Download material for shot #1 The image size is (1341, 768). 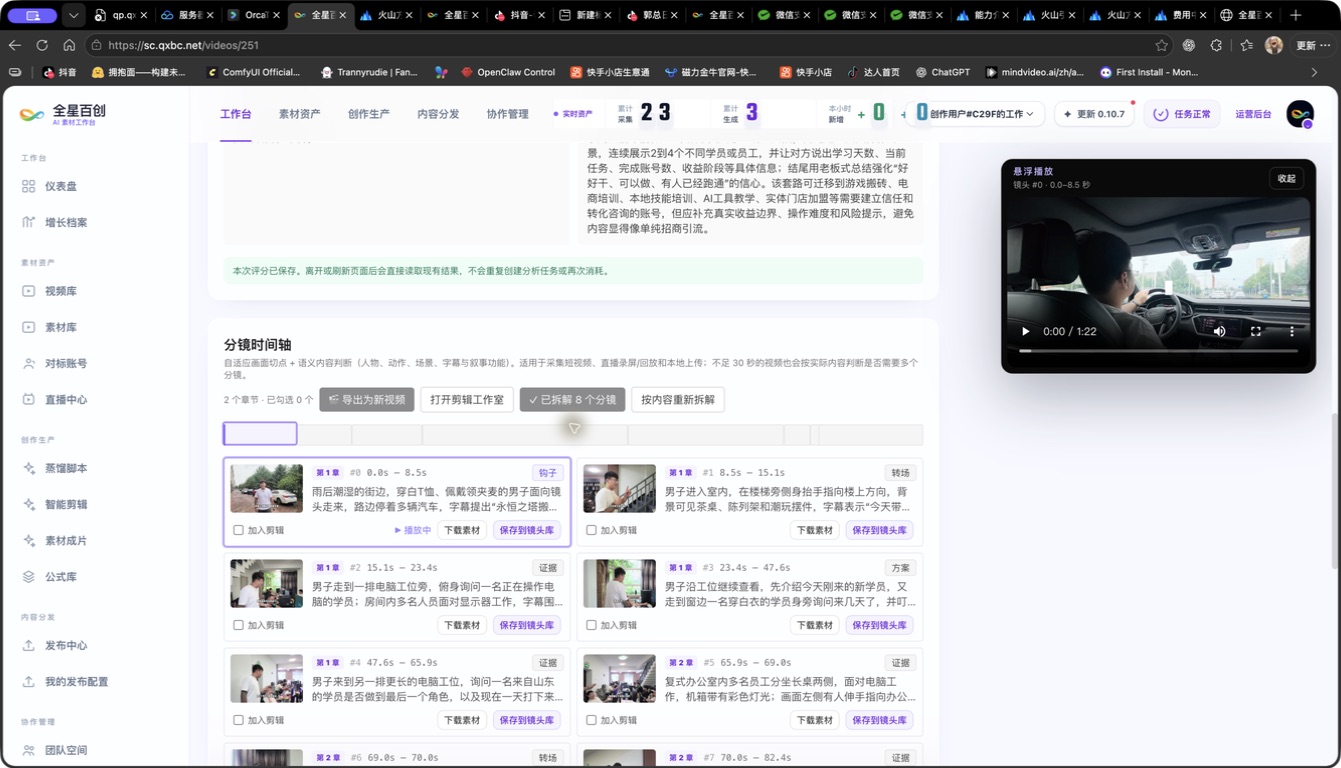(814, 530)
